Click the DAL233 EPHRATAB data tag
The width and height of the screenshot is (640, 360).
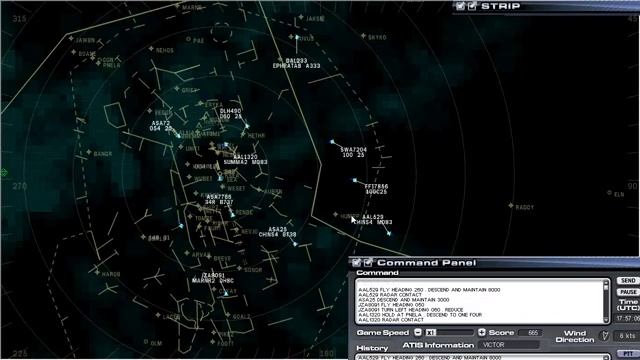(x=296, y=63)
